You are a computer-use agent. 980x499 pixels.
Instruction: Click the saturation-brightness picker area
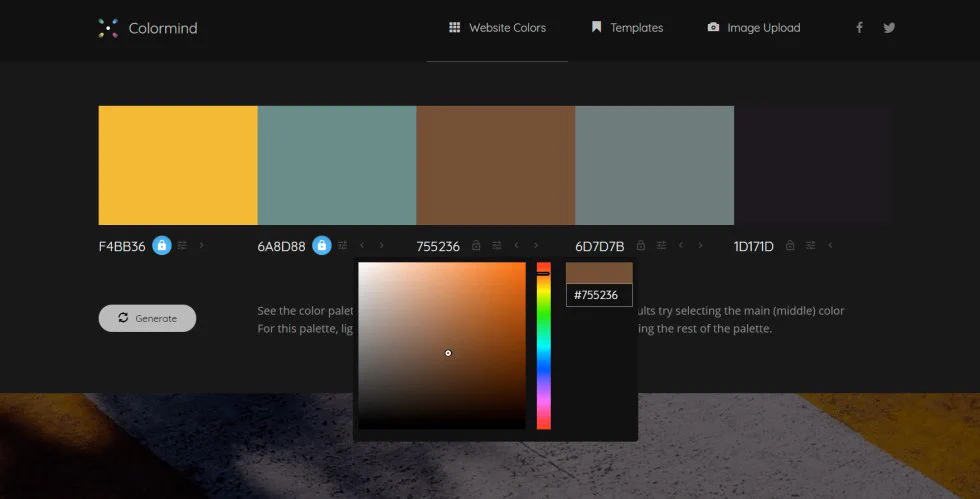442,346
